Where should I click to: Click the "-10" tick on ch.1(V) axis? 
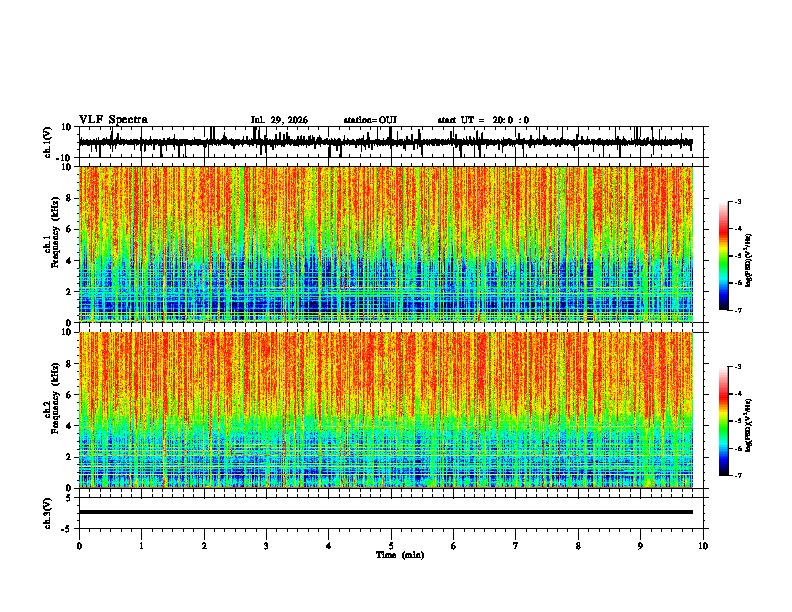point(65,158)
